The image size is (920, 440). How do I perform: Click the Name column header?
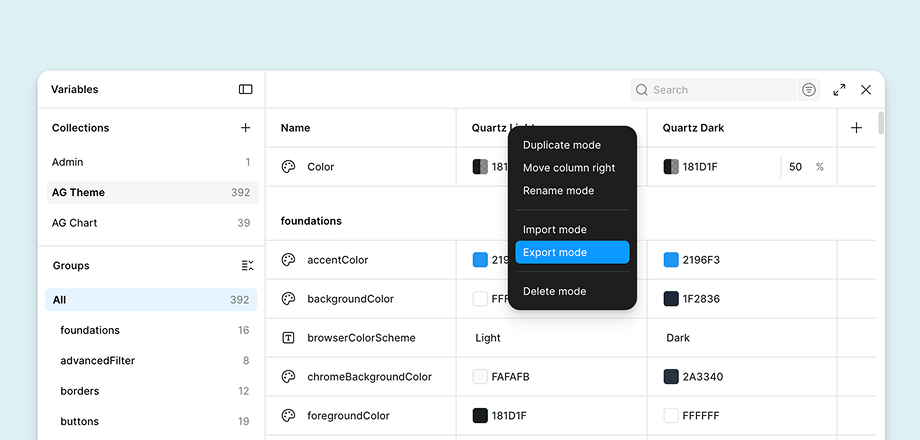(295, 128)
